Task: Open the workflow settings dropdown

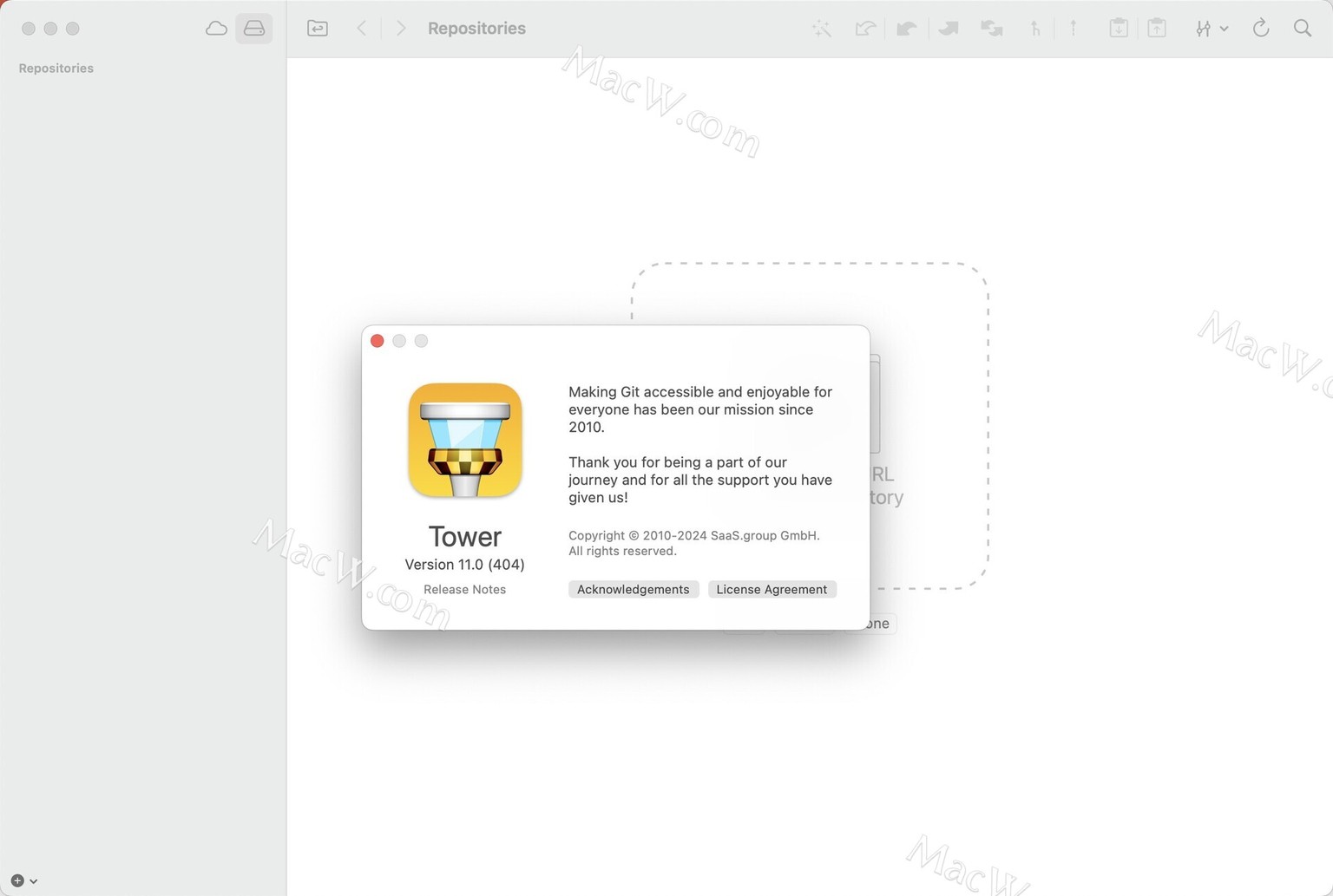Action: pos(1211,29)
